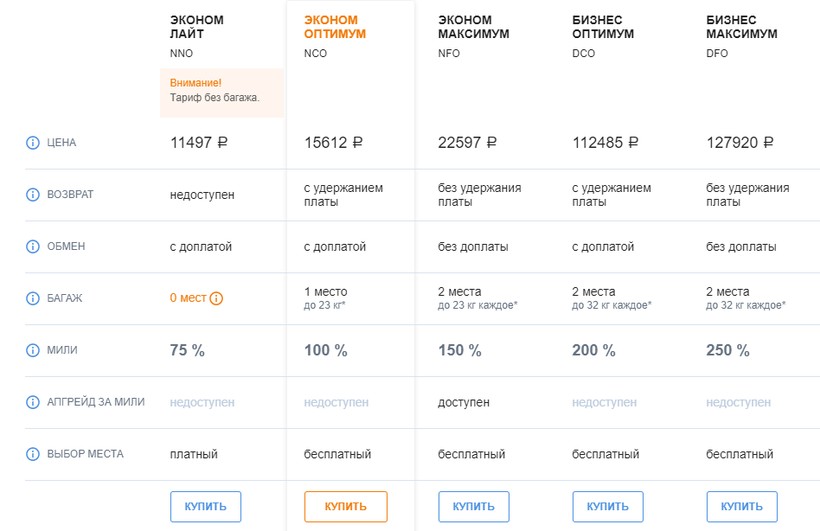Choose the Бизнес Максимум fare header
This screenshot has height=531, width=820.
[x=741, y=27]
